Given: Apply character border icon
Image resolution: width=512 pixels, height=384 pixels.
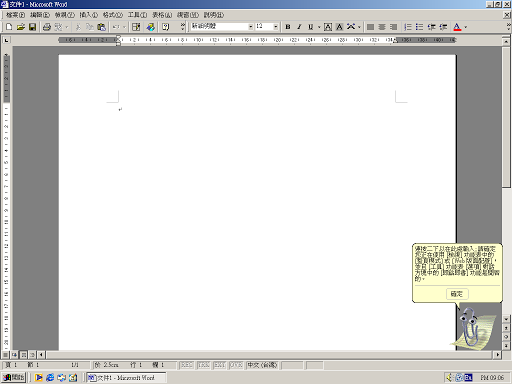Looking at the screenshot, I should coord(328,27).
